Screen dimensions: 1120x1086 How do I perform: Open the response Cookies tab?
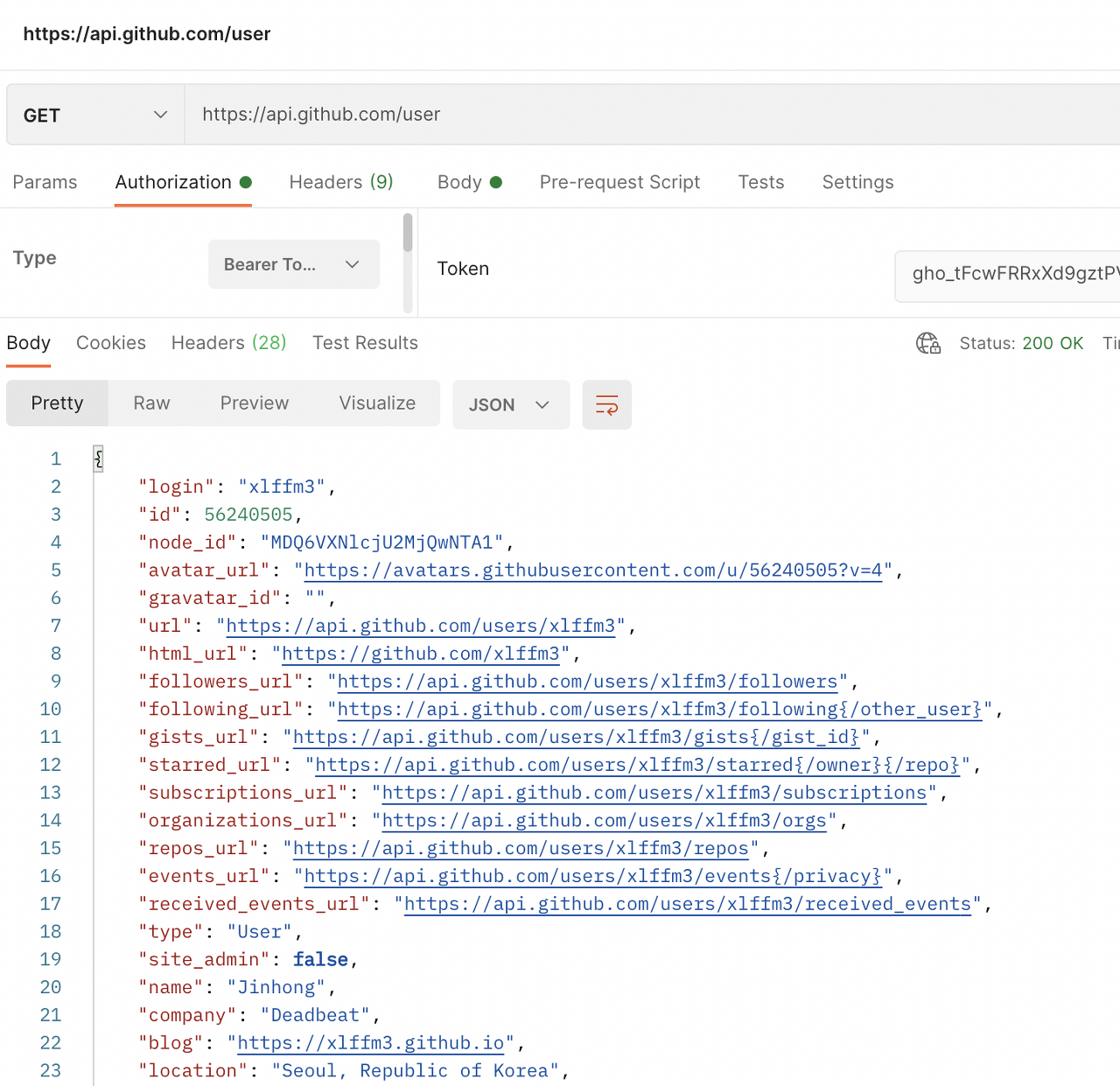point(111,343)
